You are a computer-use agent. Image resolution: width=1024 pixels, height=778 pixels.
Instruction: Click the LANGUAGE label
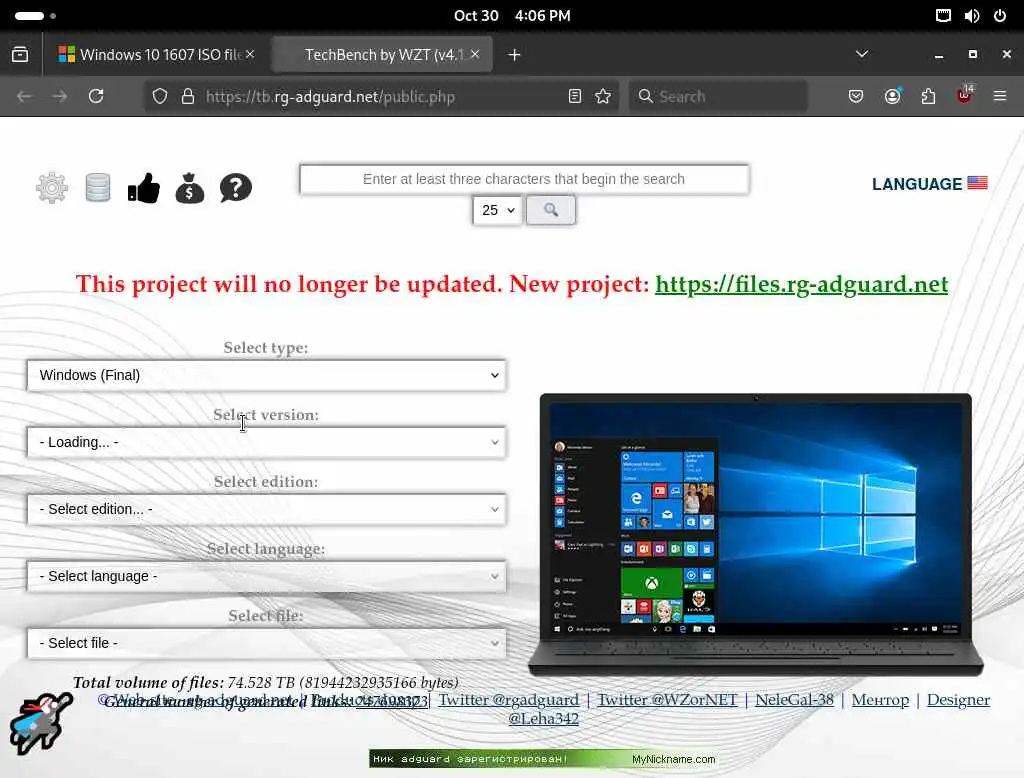[917, 184]
